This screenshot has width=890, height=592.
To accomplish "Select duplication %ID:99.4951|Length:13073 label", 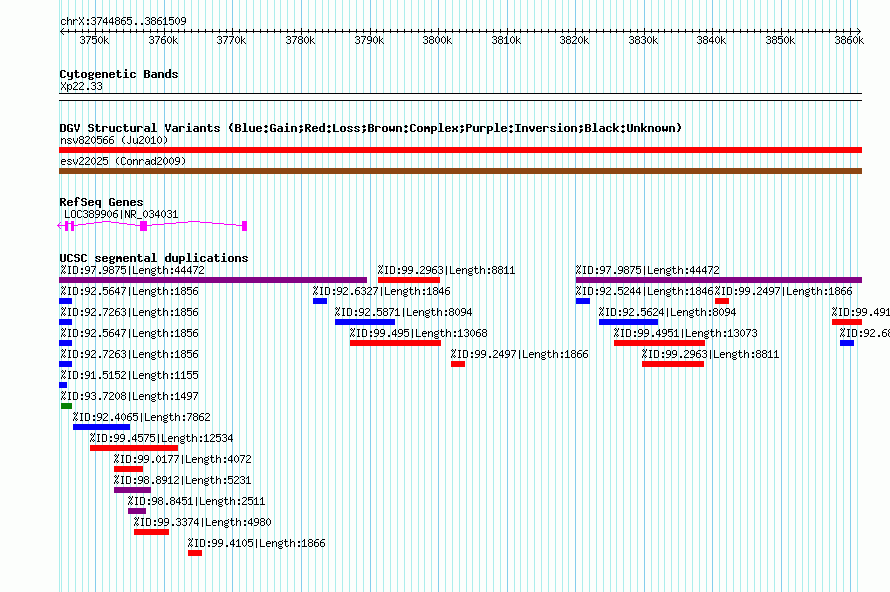I will (686, 333).
